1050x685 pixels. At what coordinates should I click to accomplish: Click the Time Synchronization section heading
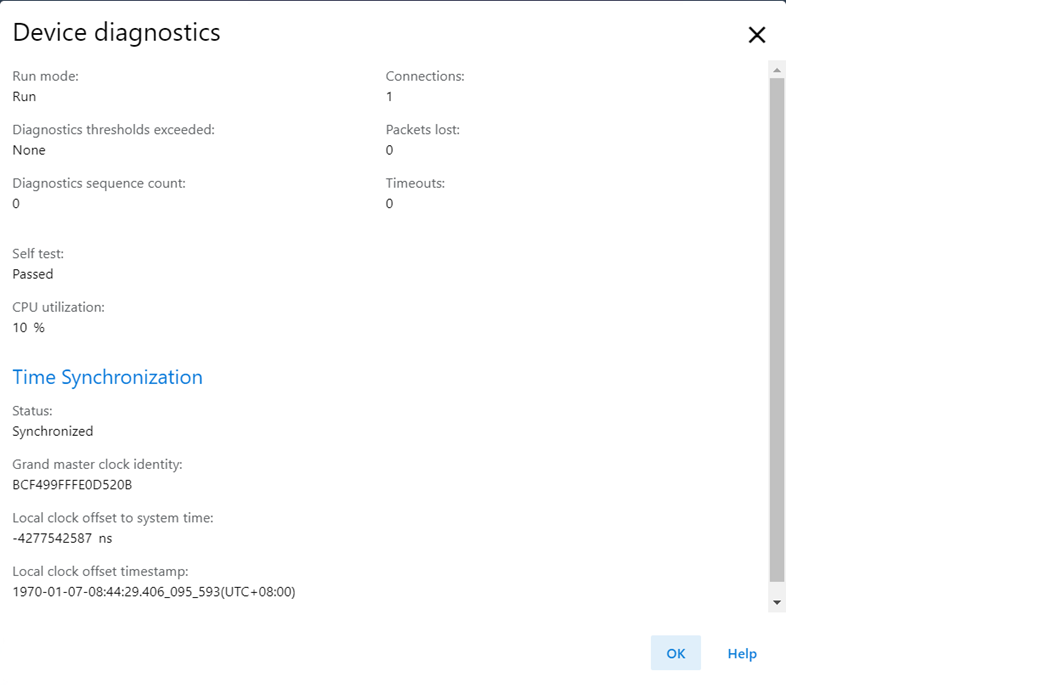tap(107, 377)
